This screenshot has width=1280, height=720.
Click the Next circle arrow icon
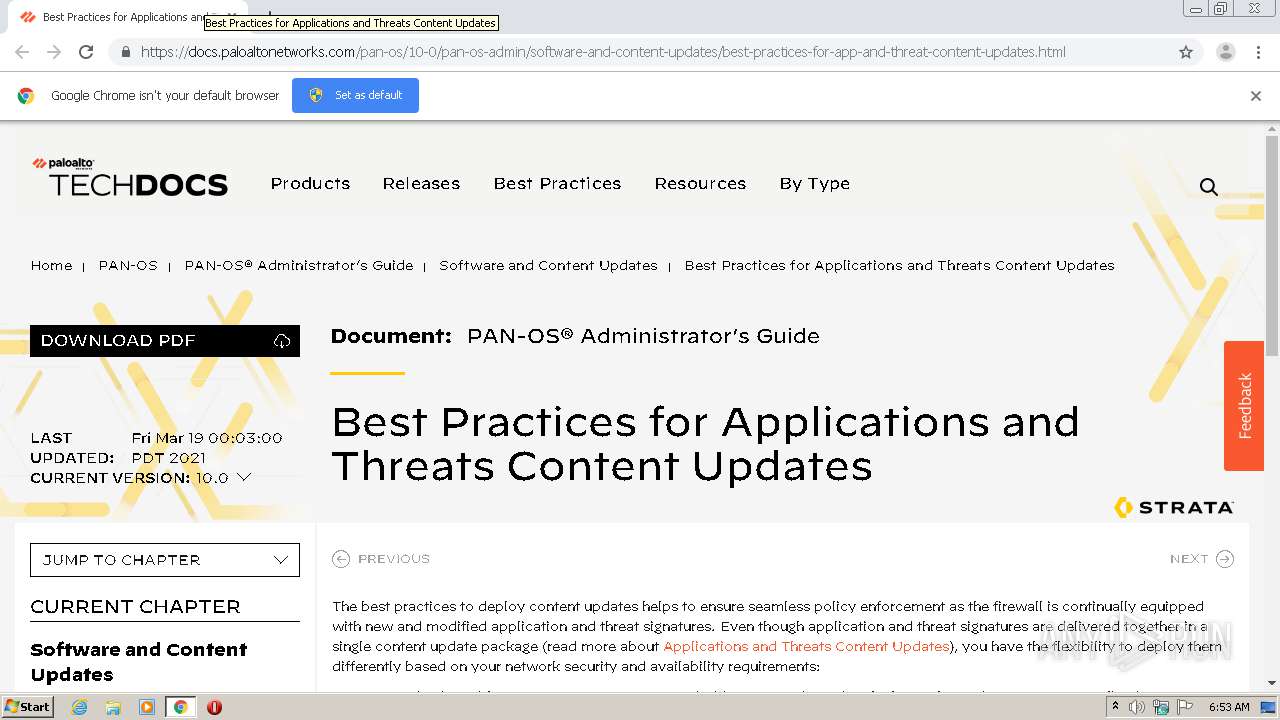click(1225, 559)
